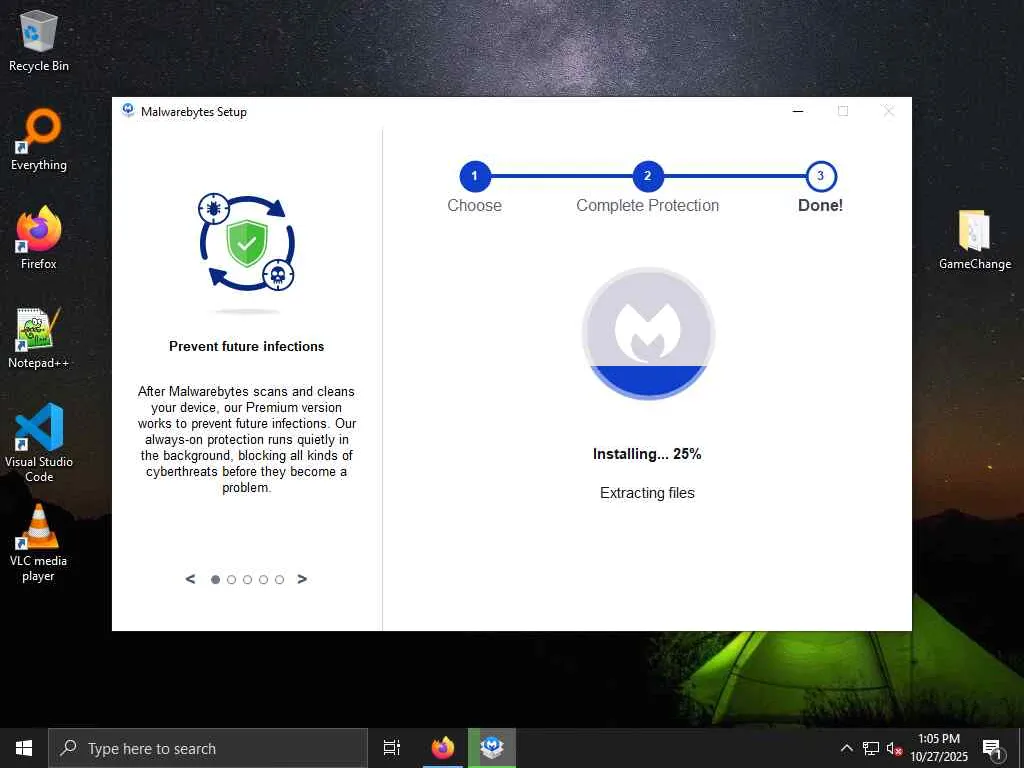The width and height of the screenshot is (1024, 768).
Task: Select the first carousel dot
Action: 216,579
